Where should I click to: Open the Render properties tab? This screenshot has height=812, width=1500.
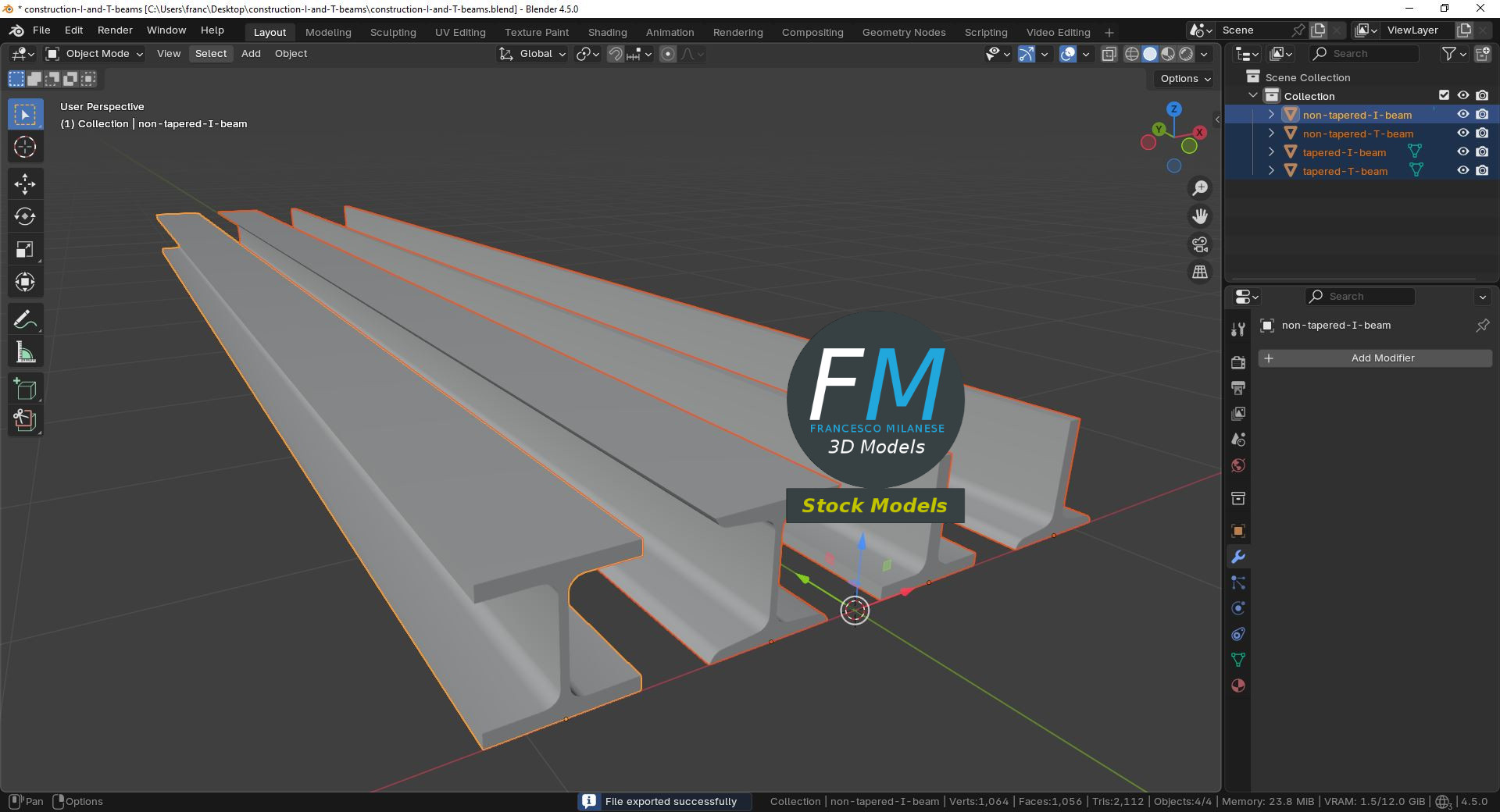pos(1238,362)
